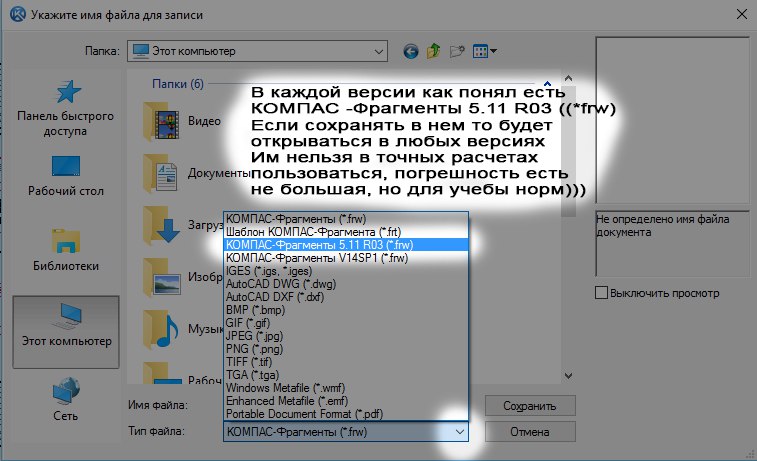Select This PC (Этот компьютер) in sidebar
The width and height of the screenshot is (757, 461).
tap(66, 332)
